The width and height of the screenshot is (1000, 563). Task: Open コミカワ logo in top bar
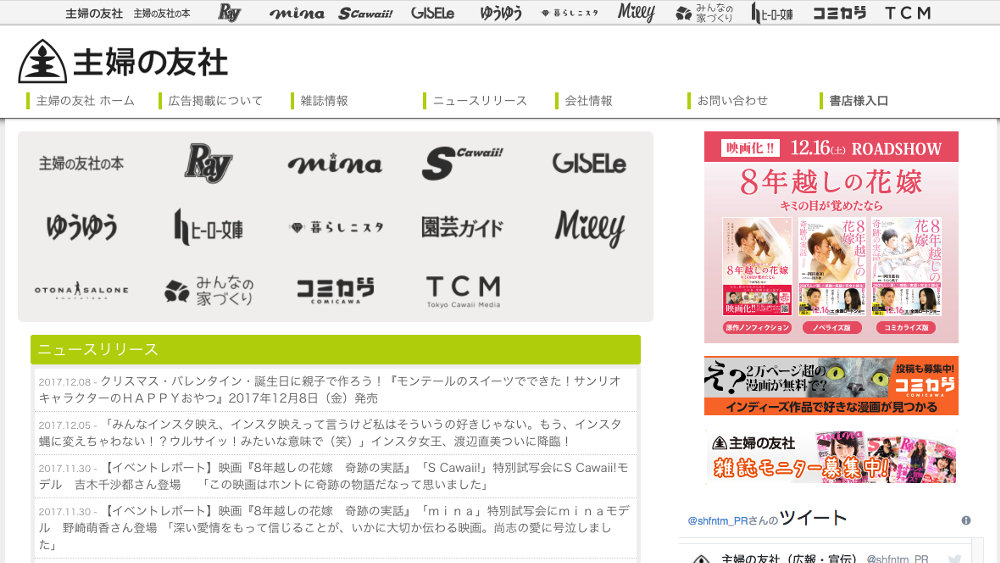coord(839,13)
